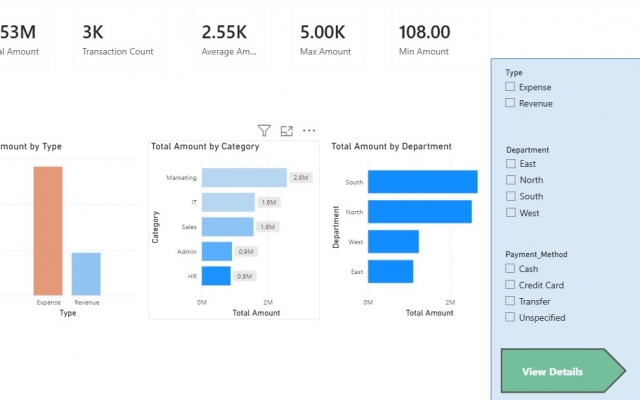
Task: Select the orange Expense column
Action: coord(48,231)
